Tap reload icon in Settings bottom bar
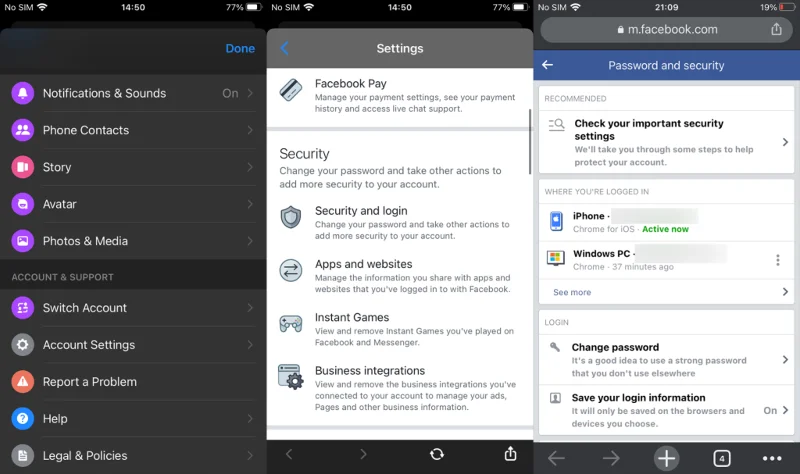The height and width of the screenshot is (474, 800). 437,454
